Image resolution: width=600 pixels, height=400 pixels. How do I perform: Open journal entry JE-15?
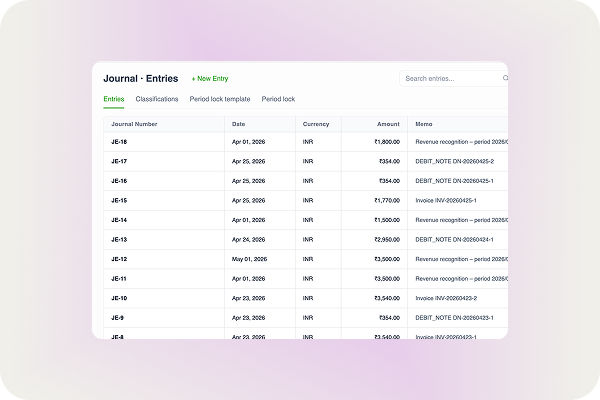click(119, 200)
